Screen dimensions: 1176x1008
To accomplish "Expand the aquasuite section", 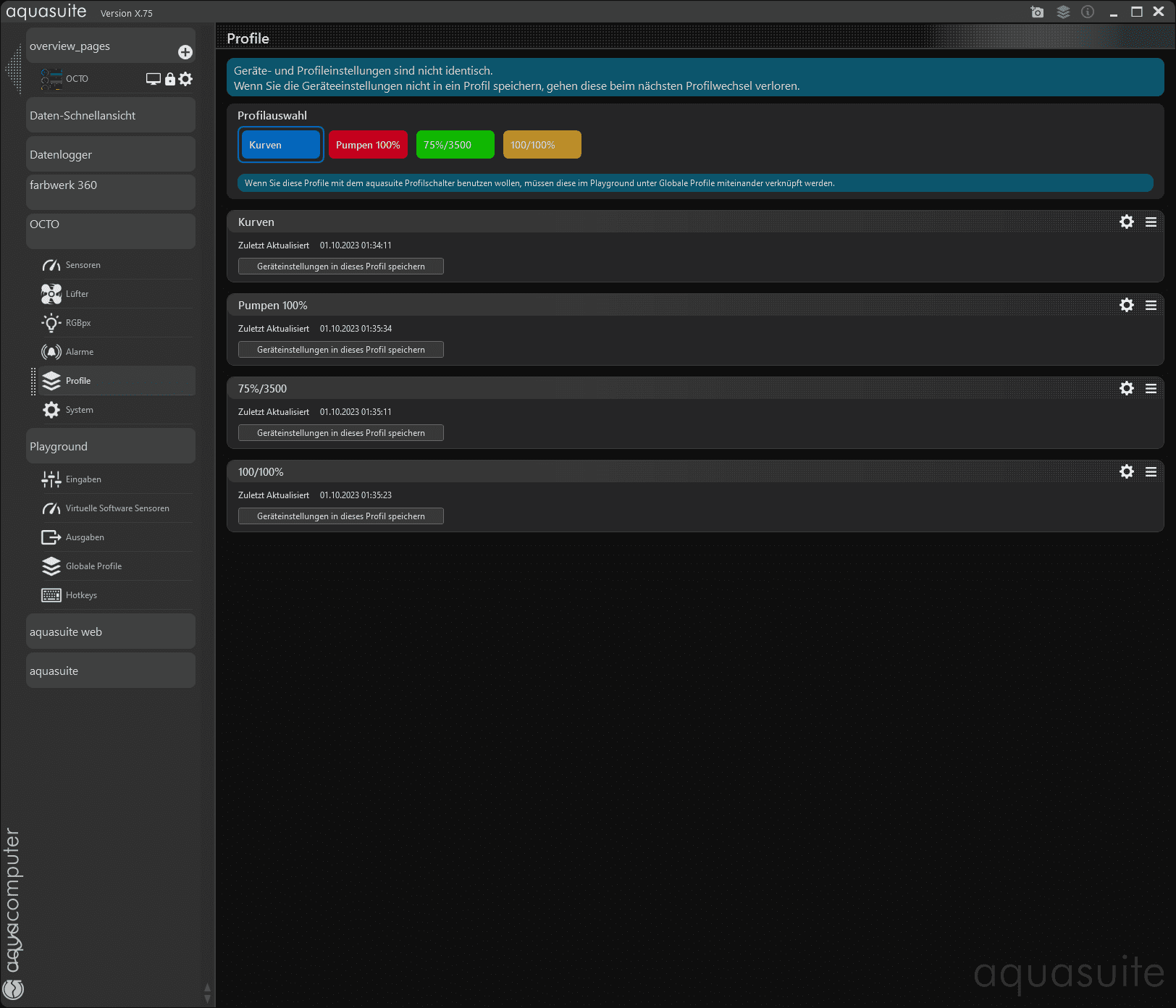I will tap(111, 671).
